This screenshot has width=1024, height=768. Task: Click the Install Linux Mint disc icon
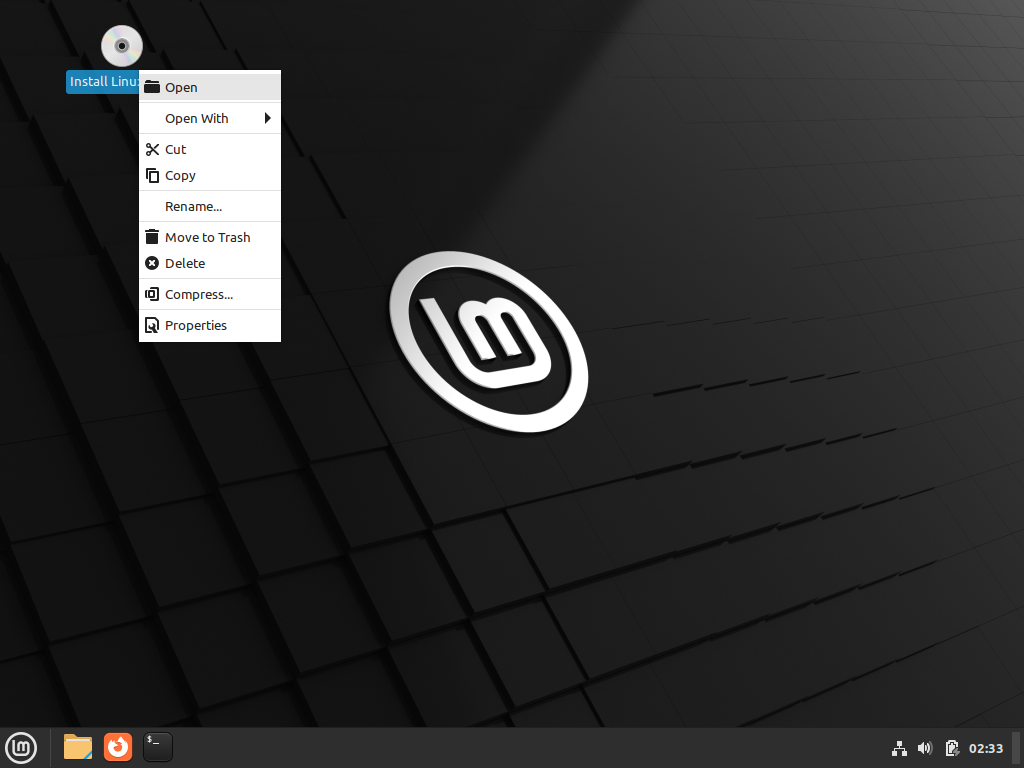coord(121,46)
